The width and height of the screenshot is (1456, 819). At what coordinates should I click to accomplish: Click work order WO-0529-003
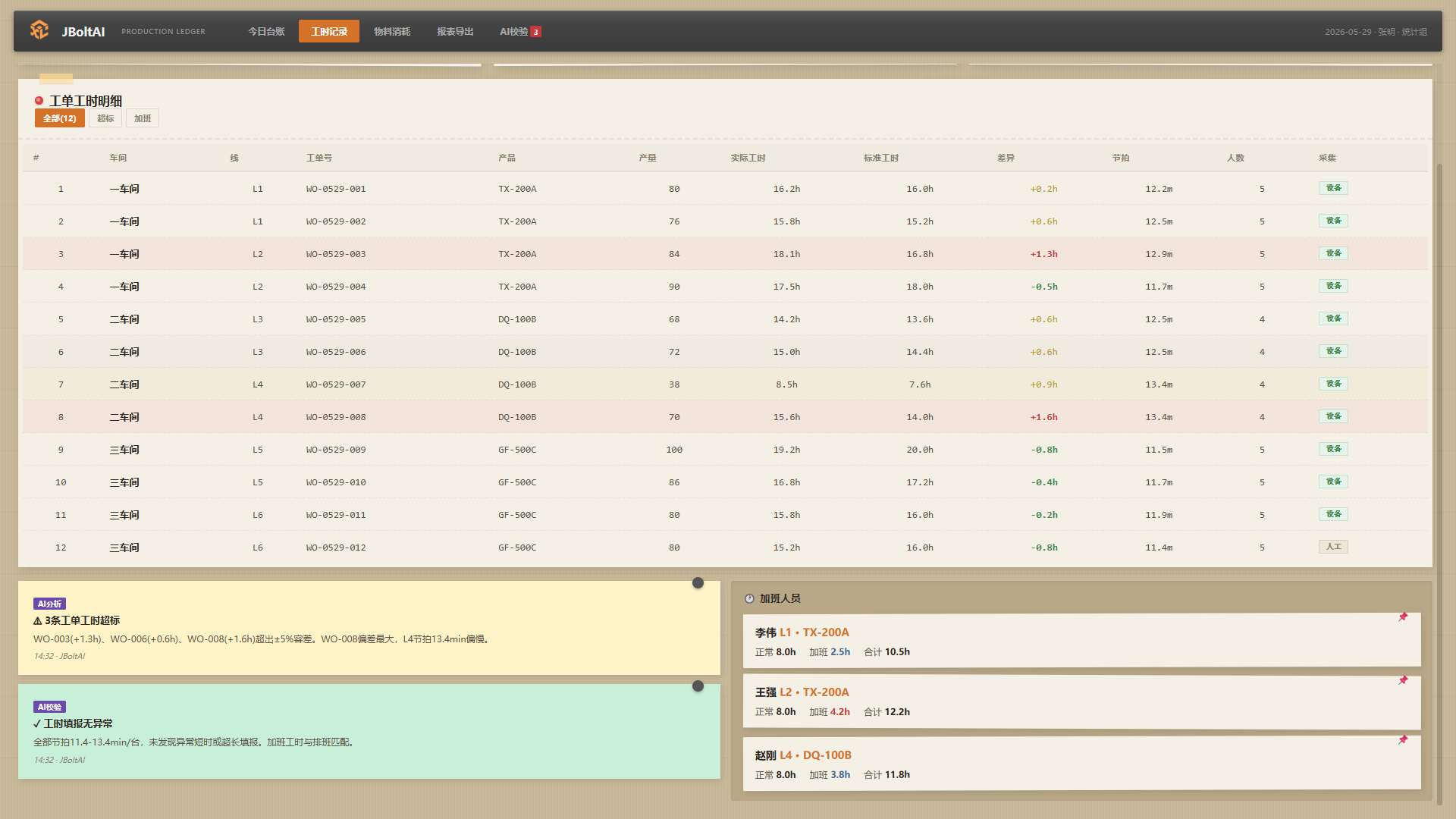point(336,254)
